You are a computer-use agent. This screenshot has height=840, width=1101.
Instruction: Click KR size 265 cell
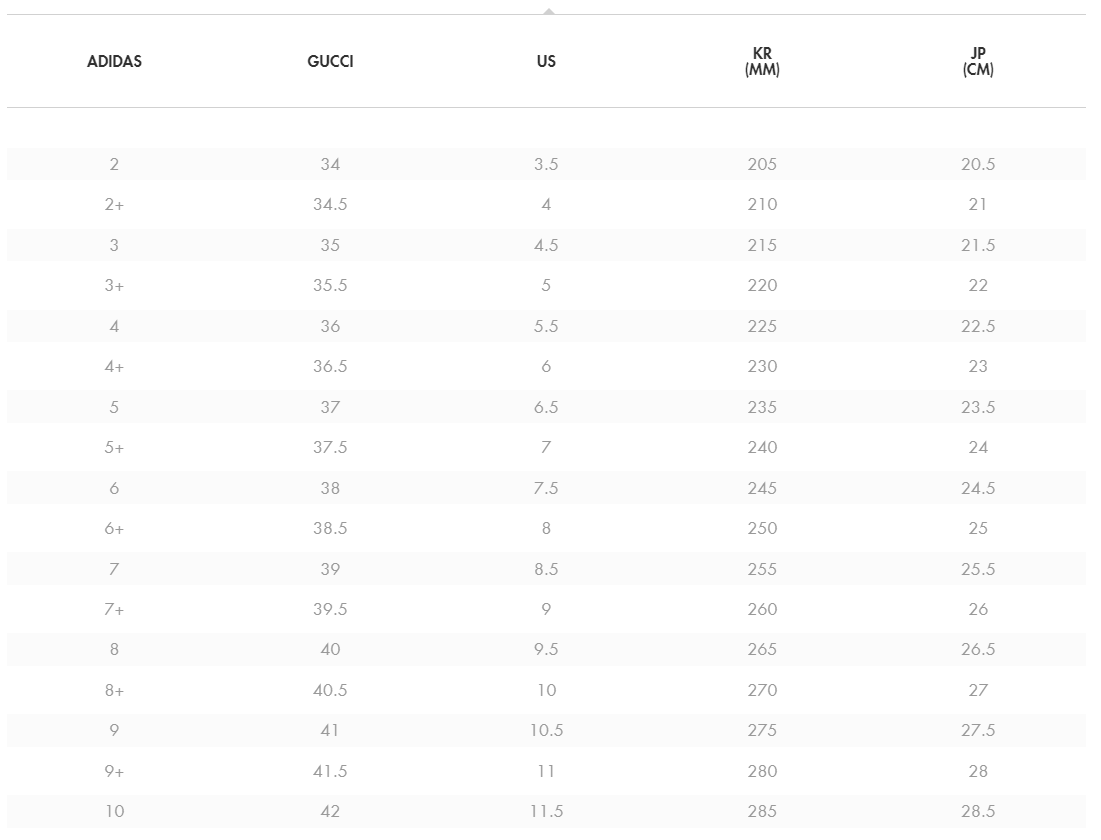coord(762,650)
